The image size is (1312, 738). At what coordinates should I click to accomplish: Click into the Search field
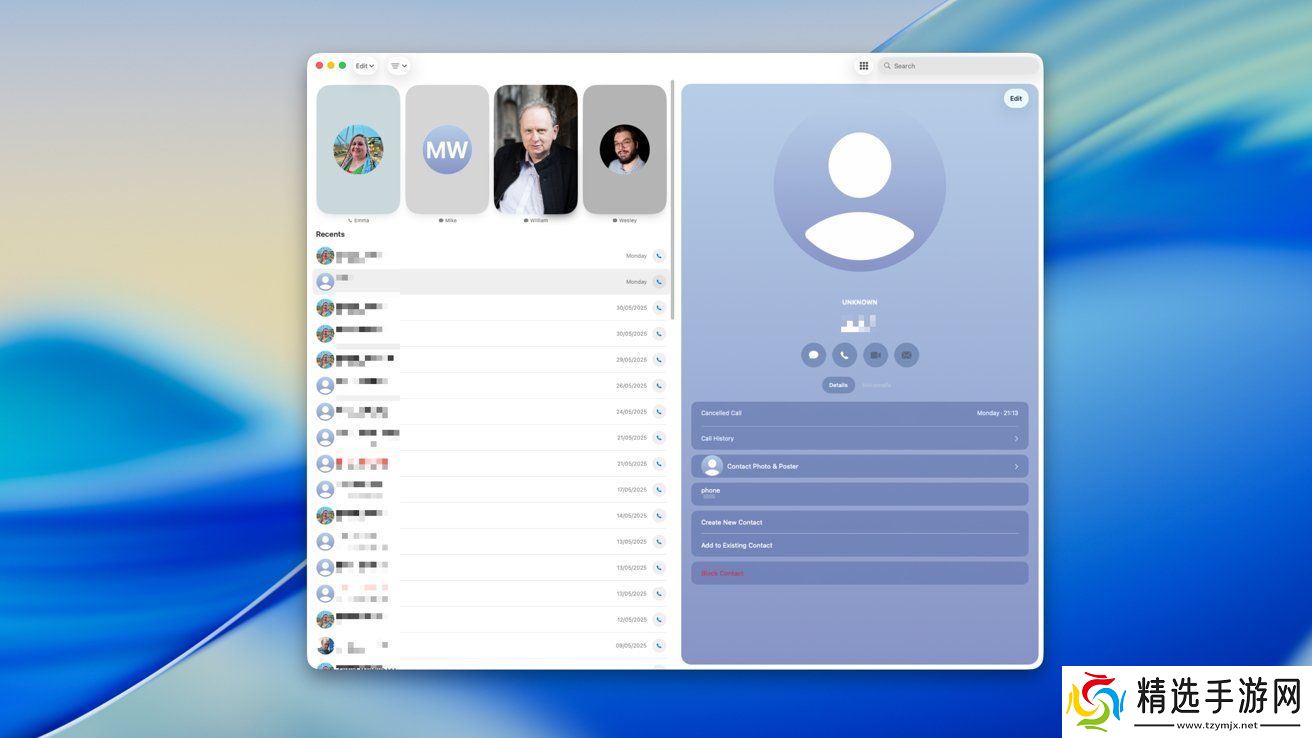[x=960, y=66]
